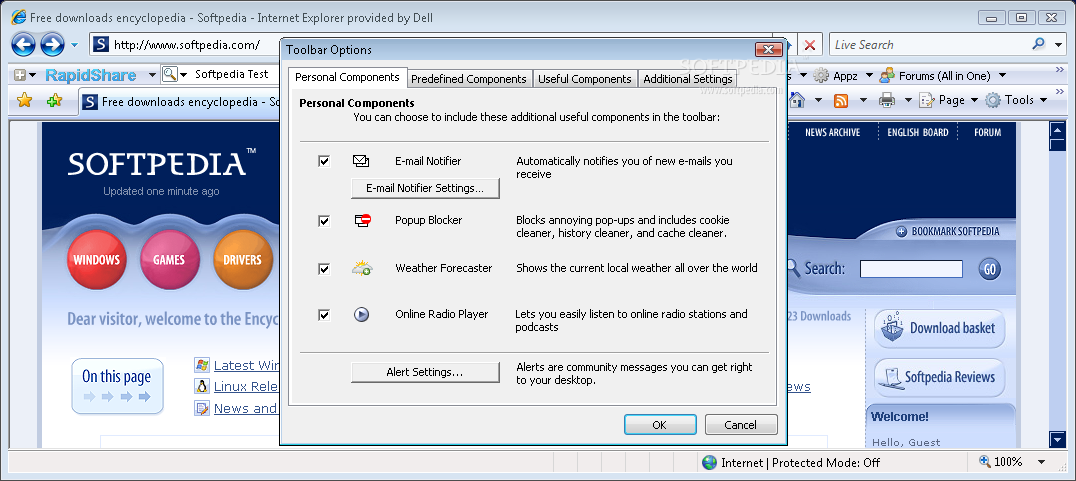
Task: Click the Windows logo icon beside Latest
Action: [x=202, y=364]
